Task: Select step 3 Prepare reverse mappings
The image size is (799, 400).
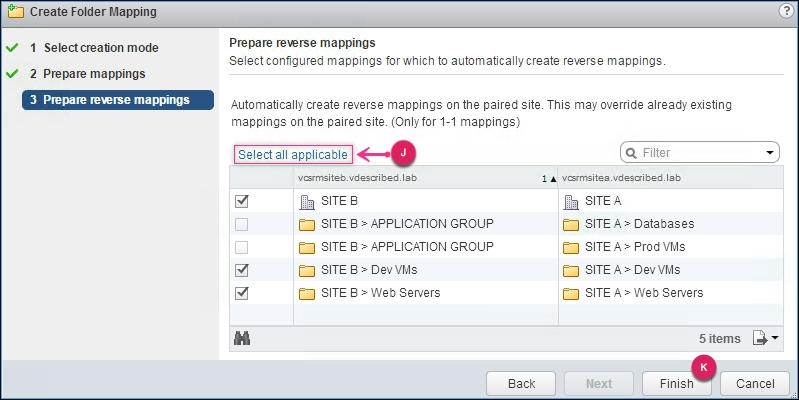Action: pos(118,100)
